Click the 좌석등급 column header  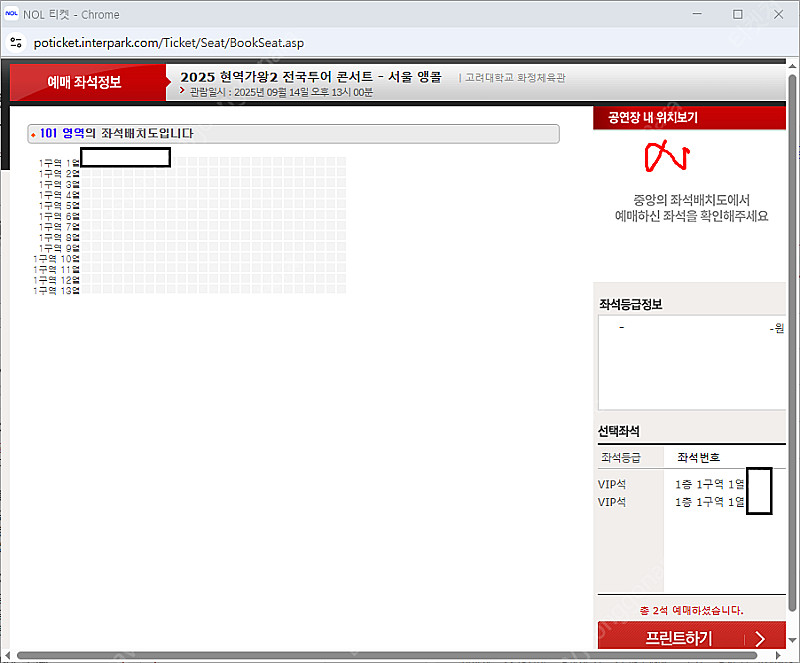tap(620, 457)
